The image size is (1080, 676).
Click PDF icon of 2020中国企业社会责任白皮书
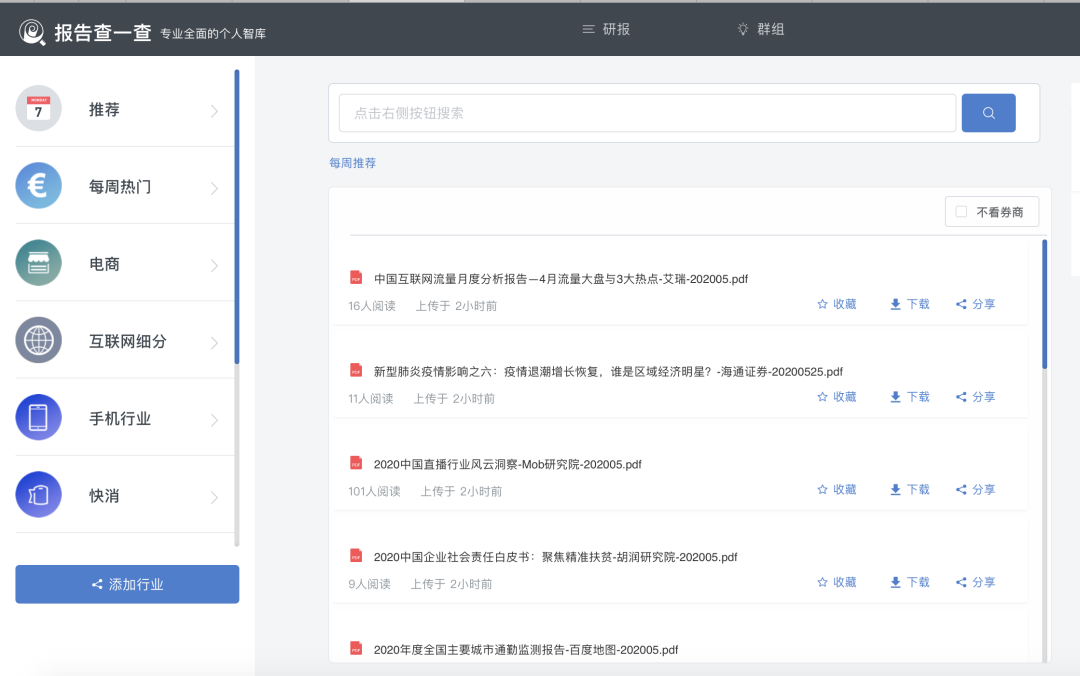356,556
